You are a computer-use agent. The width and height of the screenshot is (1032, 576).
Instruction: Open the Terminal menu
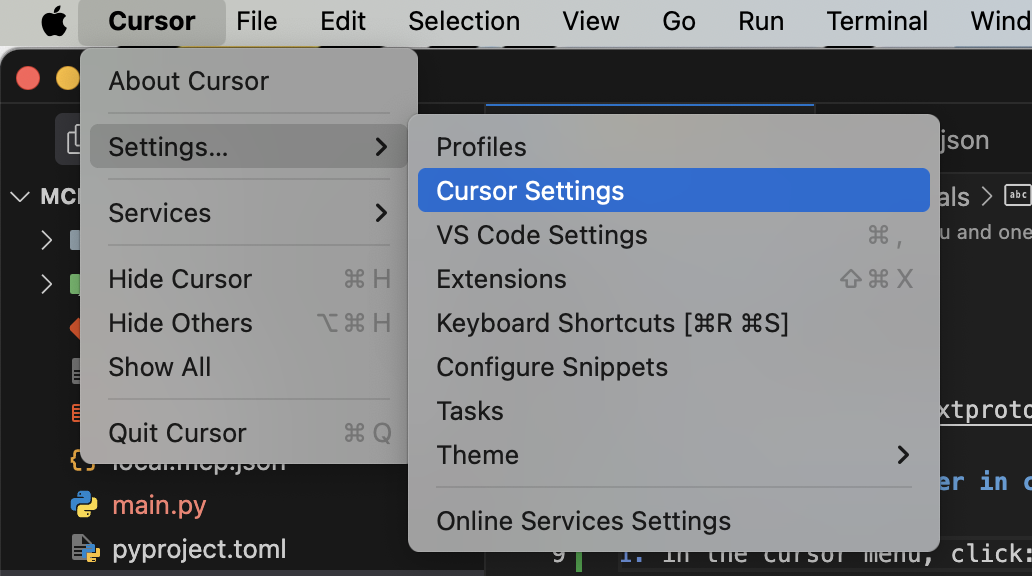tap(877, 20)
